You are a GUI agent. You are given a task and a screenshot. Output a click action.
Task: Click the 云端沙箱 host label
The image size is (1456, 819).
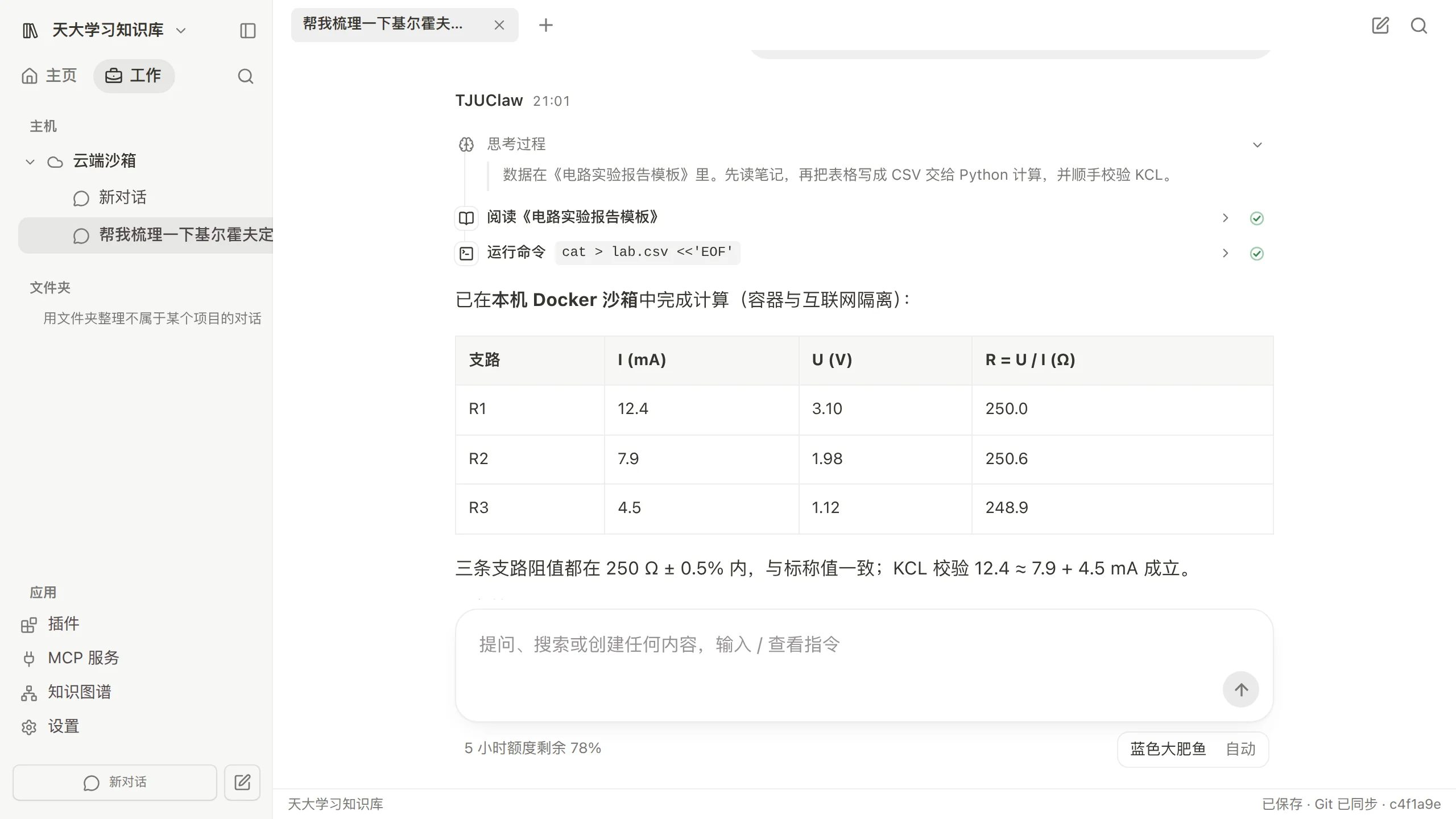pyautogui.click(x=105, y=161)
